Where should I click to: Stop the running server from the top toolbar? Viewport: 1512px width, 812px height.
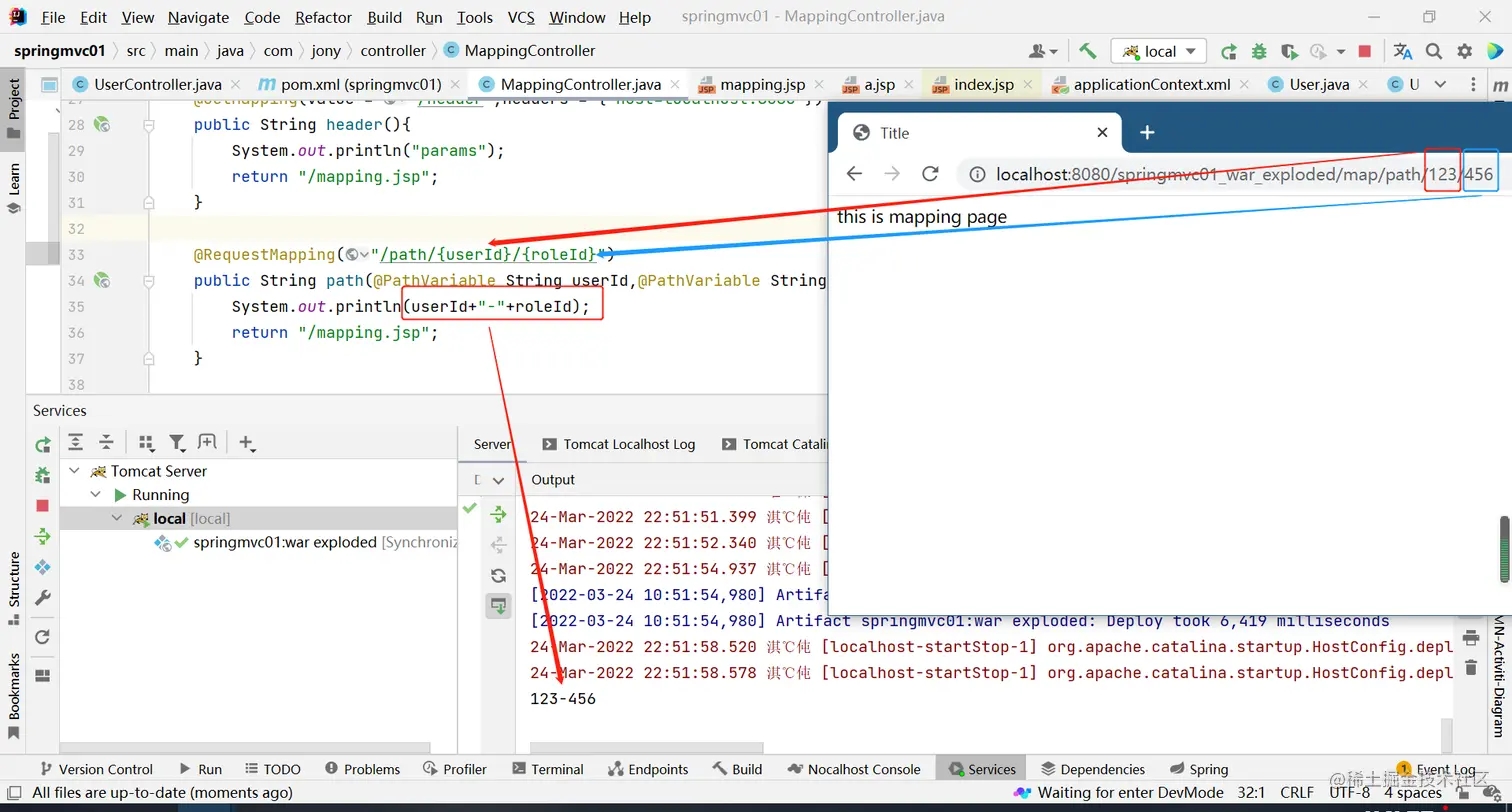coord(1365,51)
